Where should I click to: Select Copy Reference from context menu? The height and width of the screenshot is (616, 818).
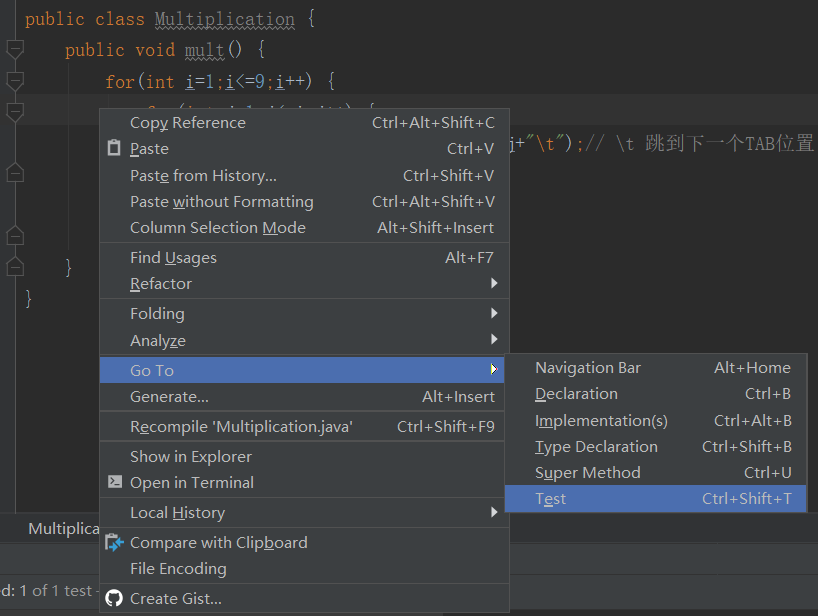(304, 123)
